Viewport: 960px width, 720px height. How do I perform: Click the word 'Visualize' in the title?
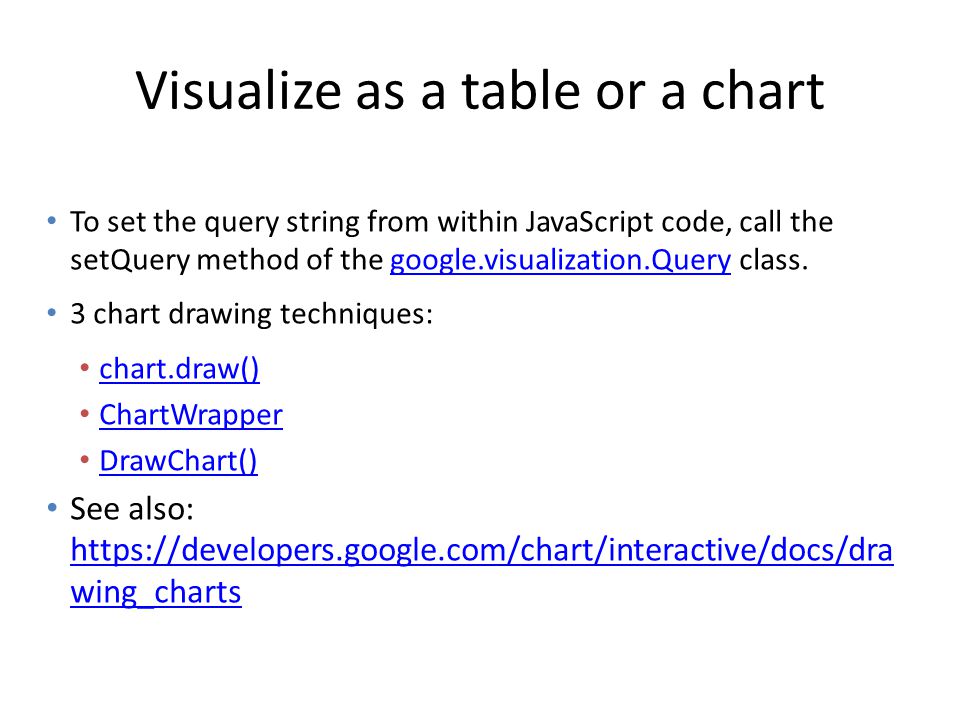point(239,91)
